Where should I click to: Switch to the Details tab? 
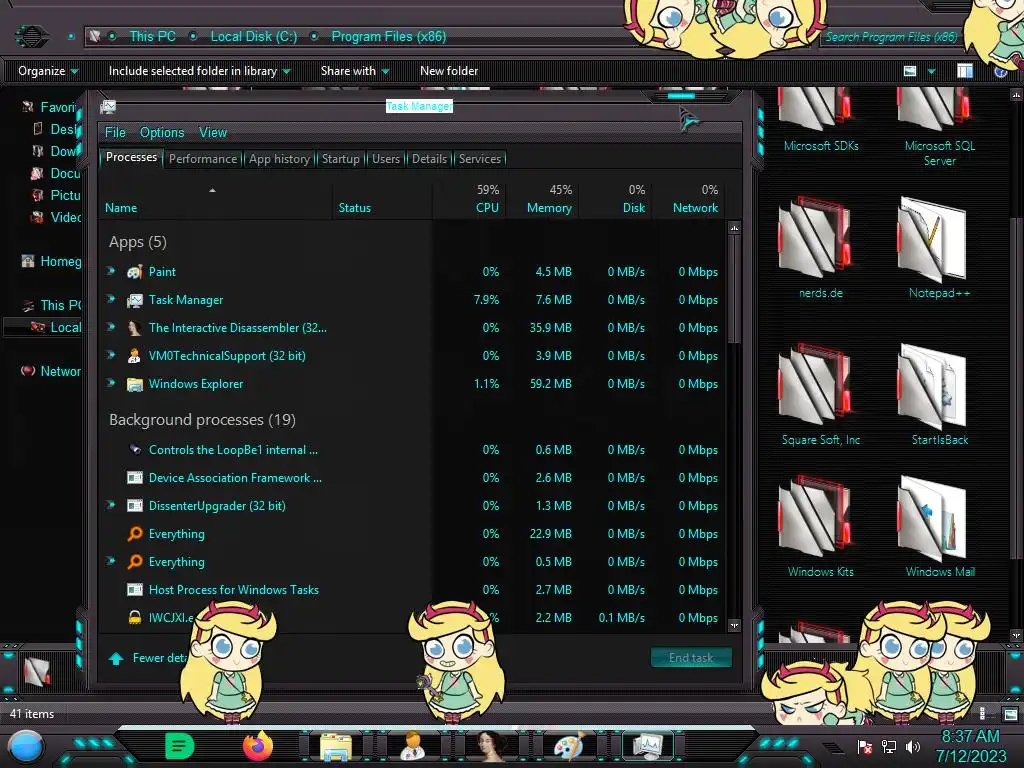click(429, 159)
